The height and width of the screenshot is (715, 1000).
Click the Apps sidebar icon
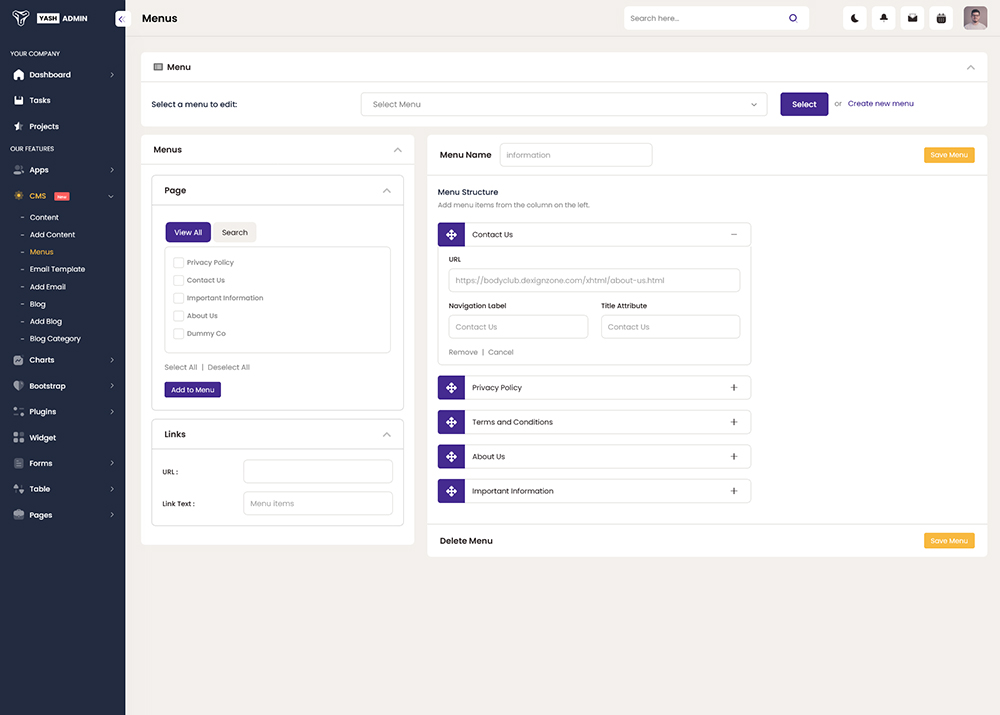pyautogui.click(x=18, y=170)
